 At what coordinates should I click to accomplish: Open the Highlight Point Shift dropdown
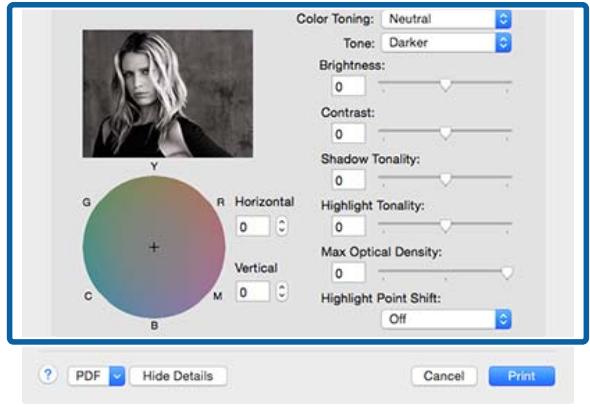click(446, 319)
